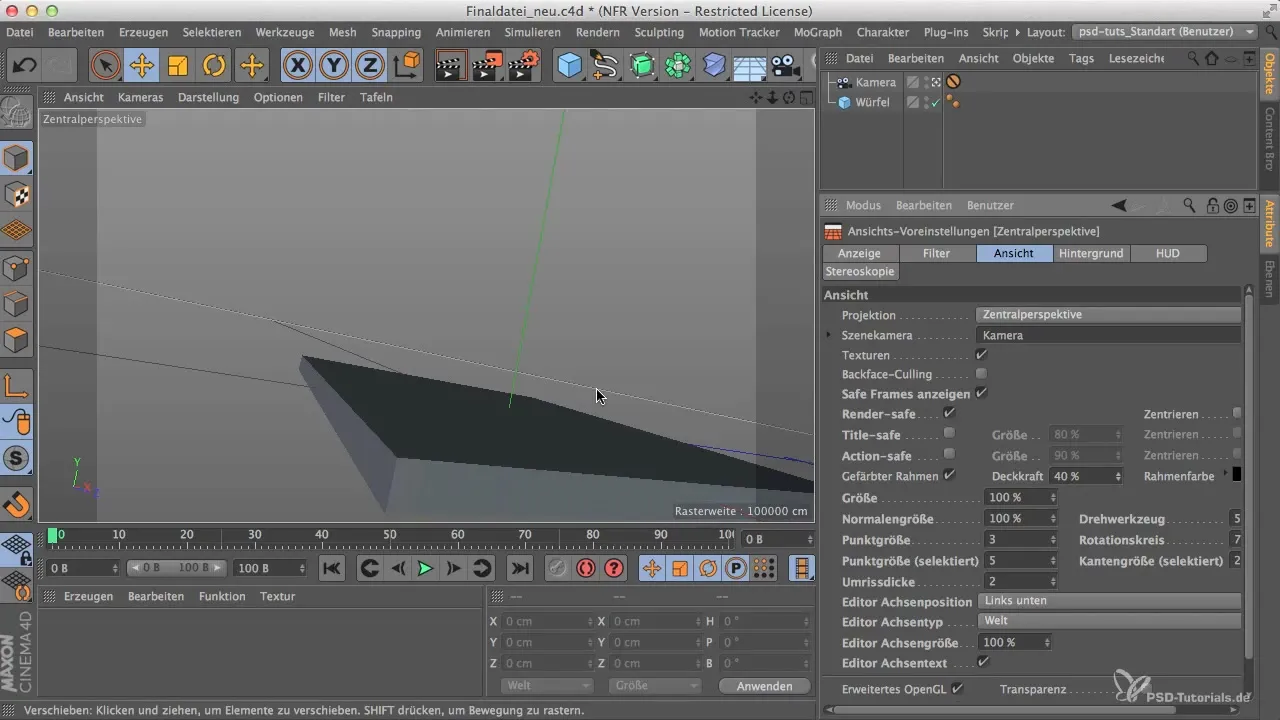Enable Backface-Culling checkbox
The height and width of the screenshot is (720, 1280).
(981, 374)
